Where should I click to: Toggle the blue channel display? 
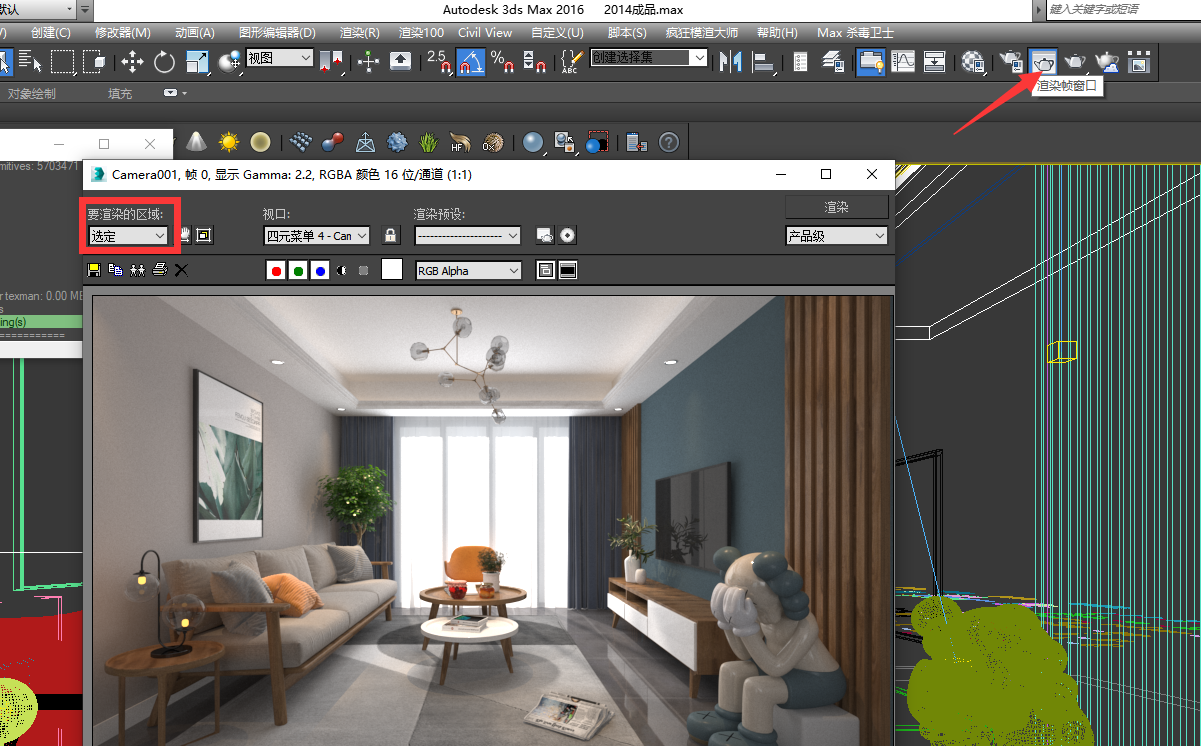pos(319,271)
